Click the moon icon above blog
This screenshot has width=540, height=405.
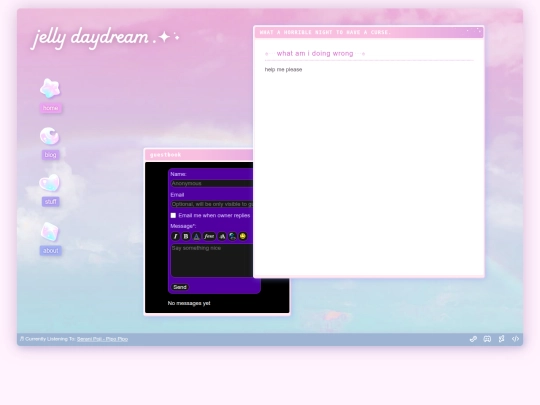pos(50,136)
